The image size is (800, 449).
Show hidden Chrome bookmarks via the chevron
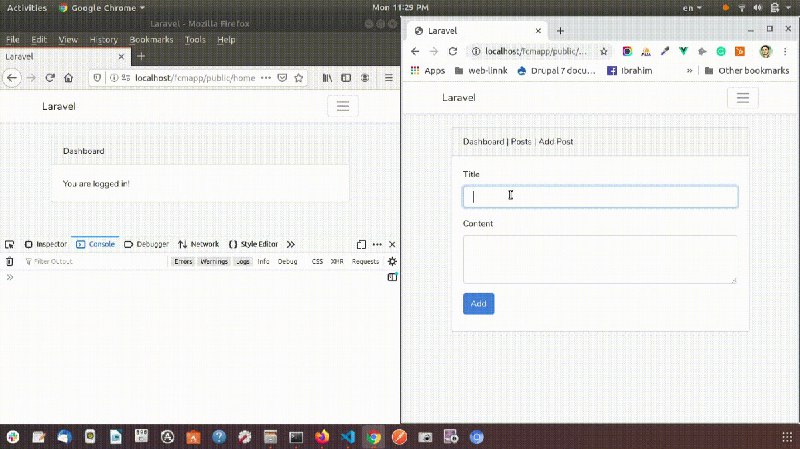(x=689, y=71)
